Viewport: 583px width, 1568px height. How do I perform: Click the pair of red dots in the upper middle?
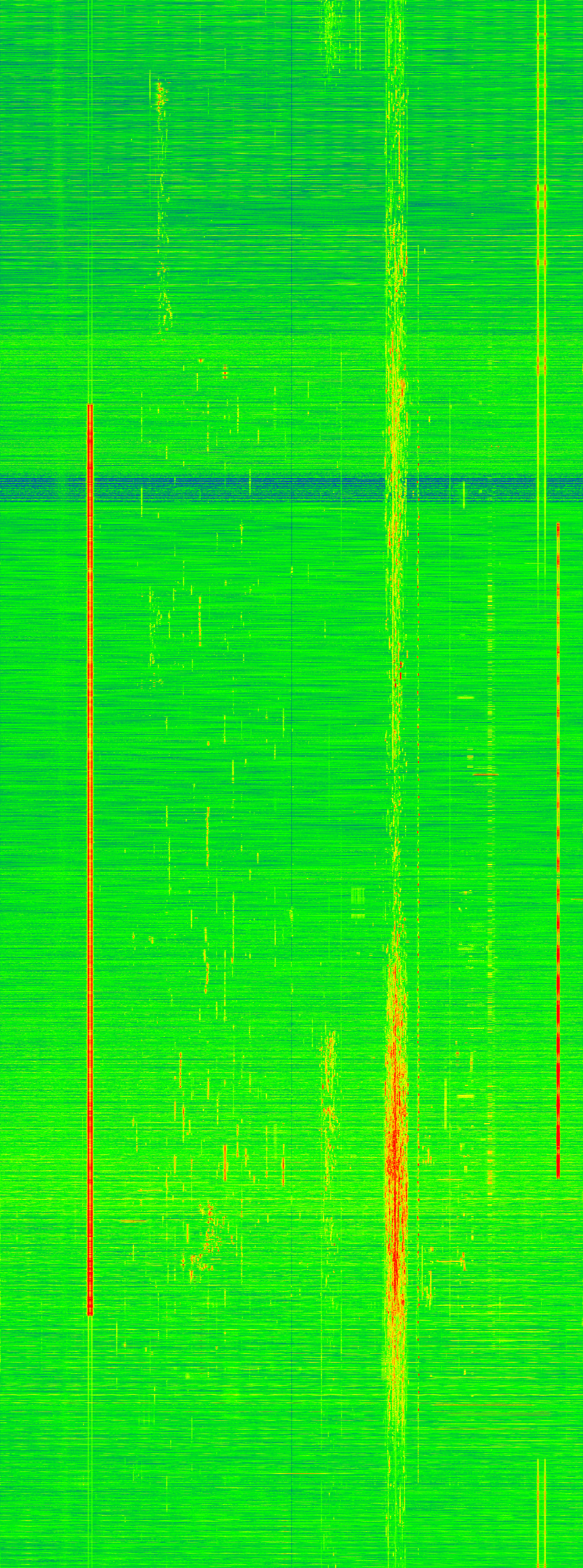(225, 372)
